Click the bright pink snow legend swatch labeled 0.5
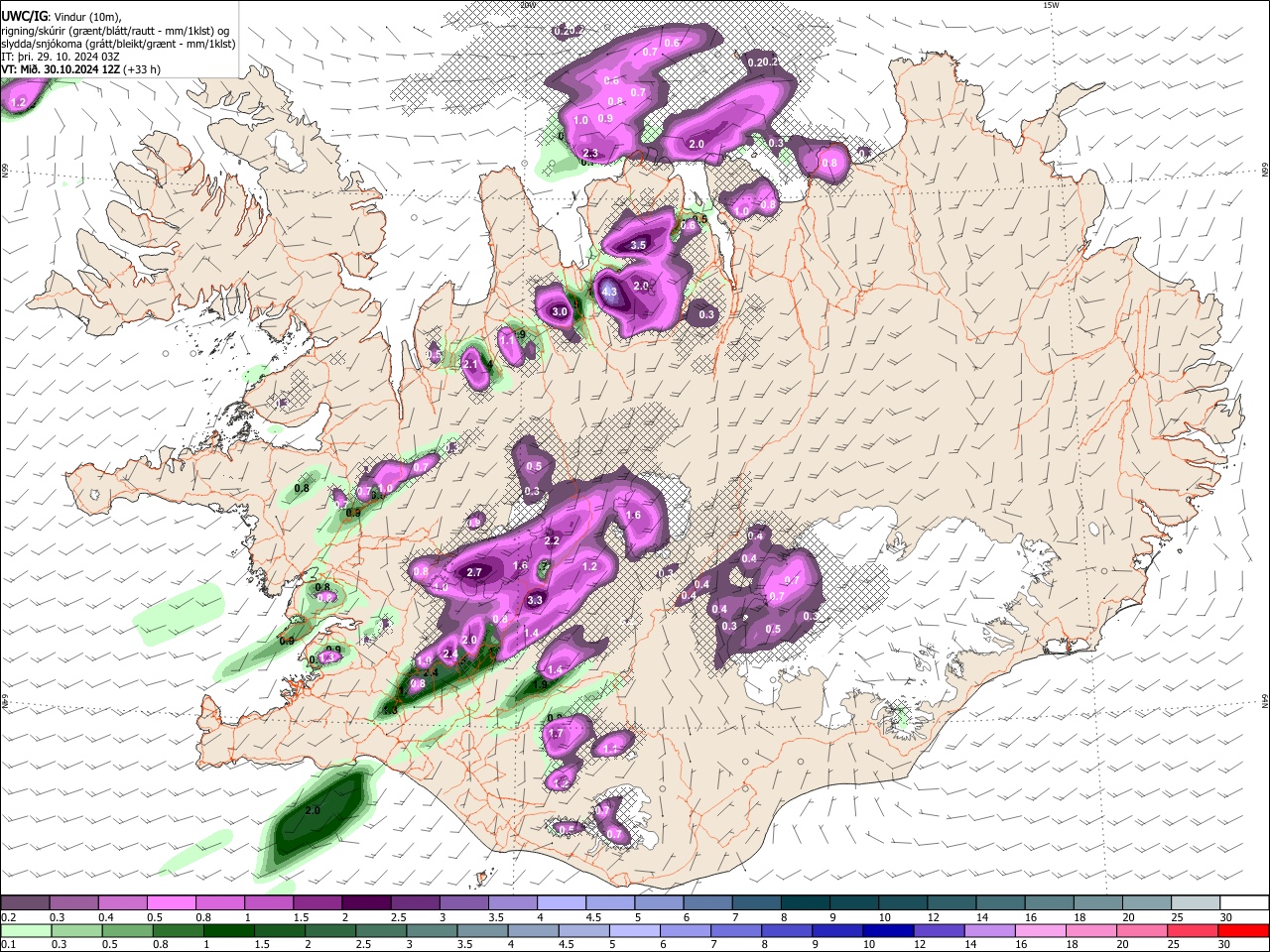Screen dimensions: 1270x952 coord(171,903)
